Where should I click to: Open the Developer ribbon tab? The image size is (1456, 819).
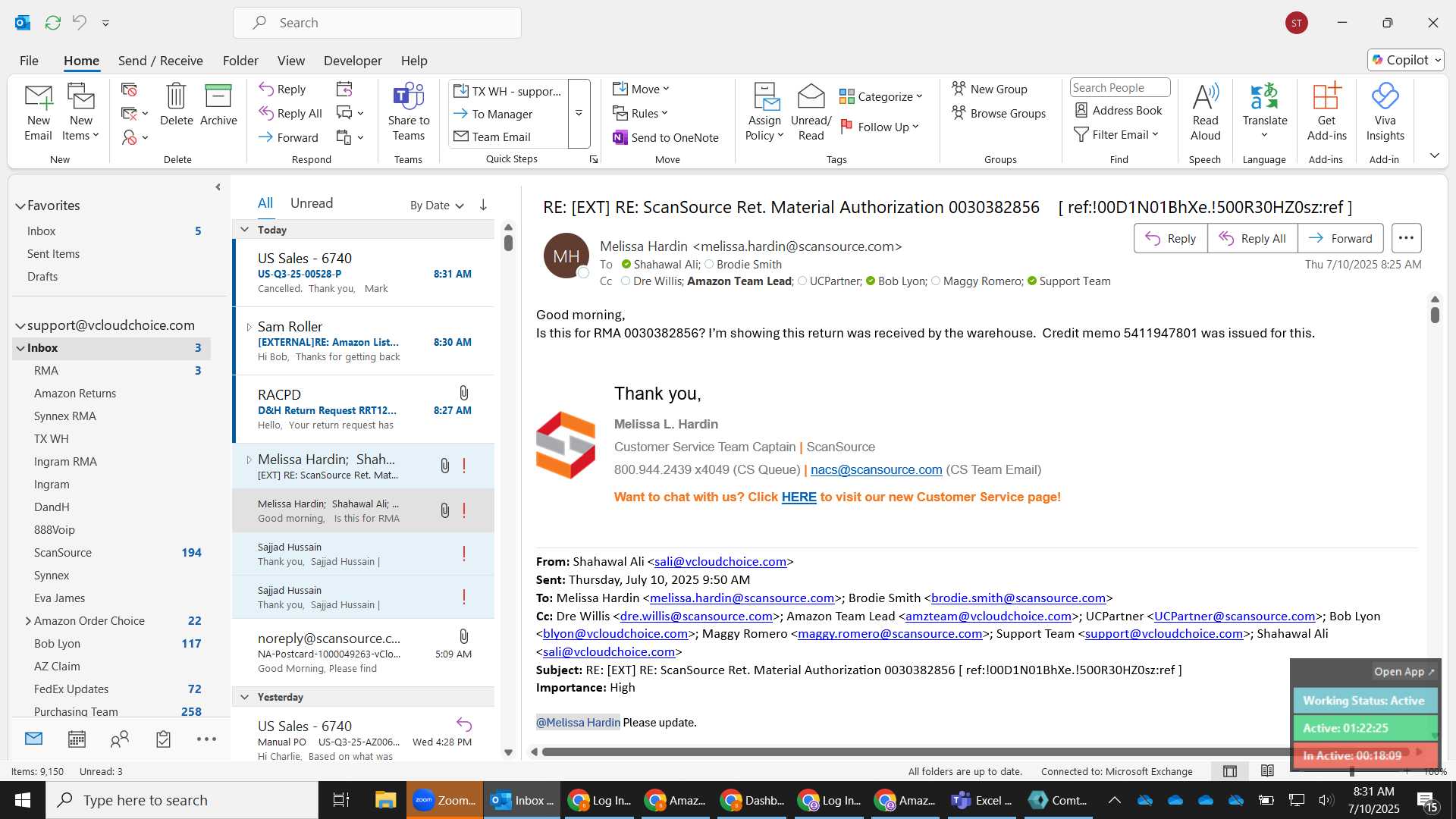353,61
